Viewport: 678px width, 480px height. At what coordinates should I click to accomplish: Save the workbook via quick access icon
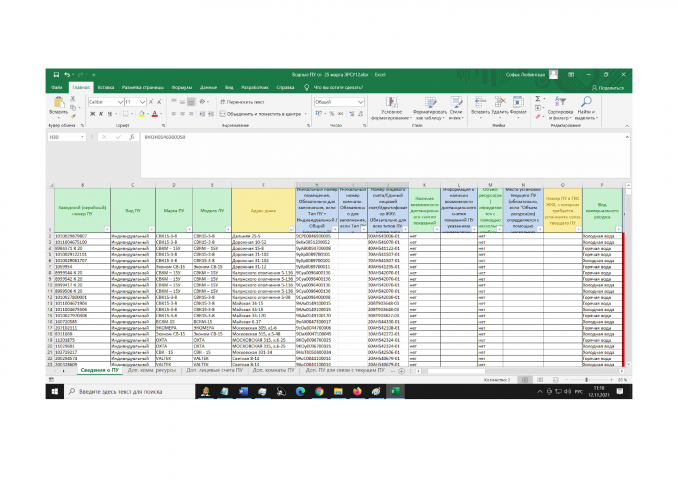click(x=56, y=75)
